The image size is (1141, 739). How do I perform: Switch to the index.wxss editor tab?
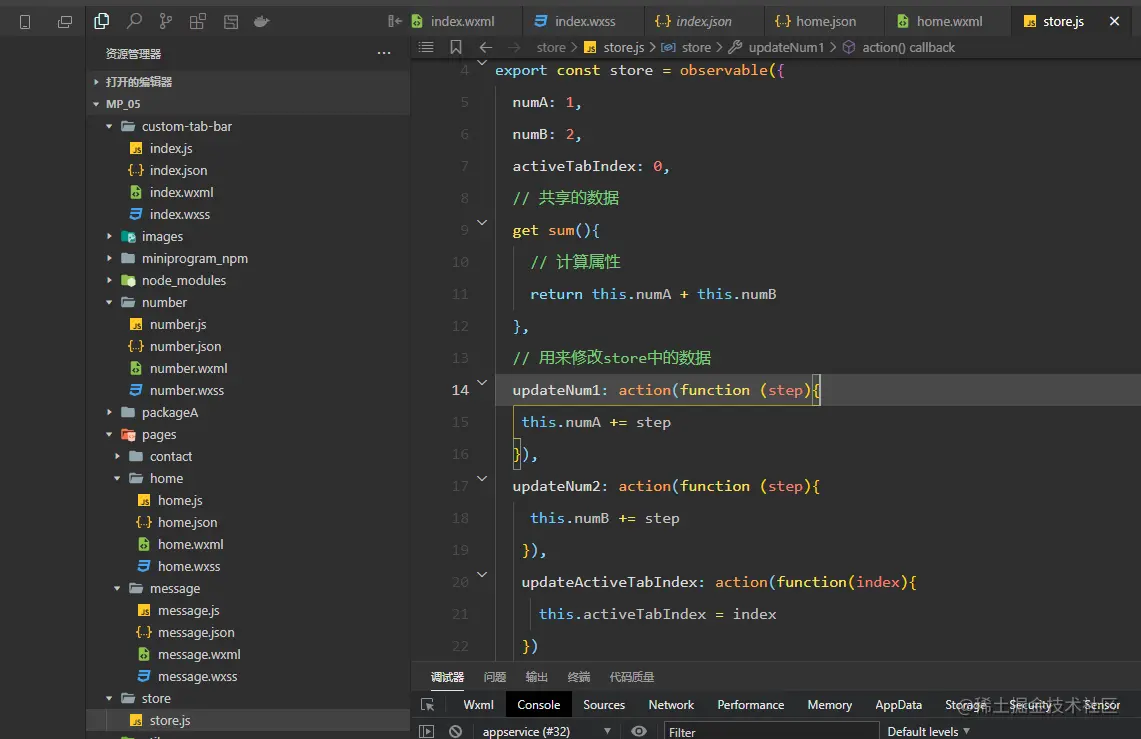[x=584, y=21]
